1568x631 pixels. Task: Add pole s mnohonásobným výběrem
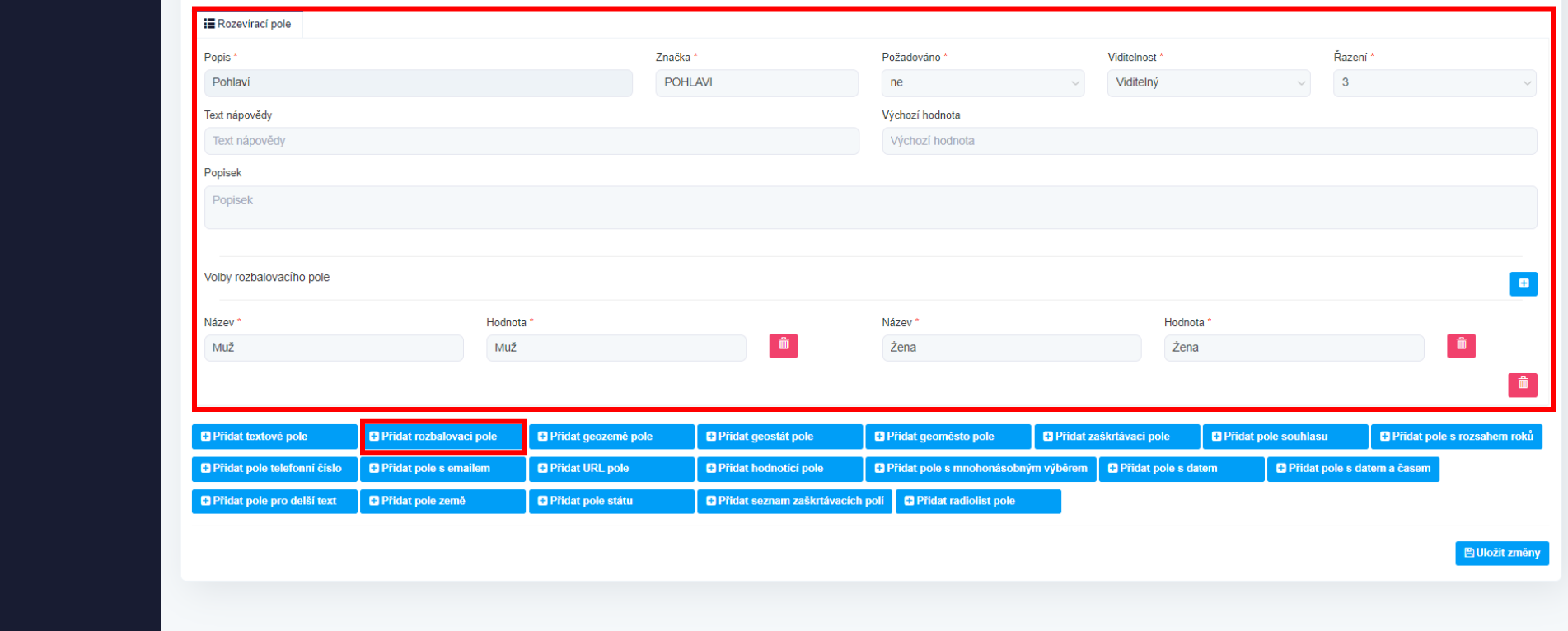point(981,469)
